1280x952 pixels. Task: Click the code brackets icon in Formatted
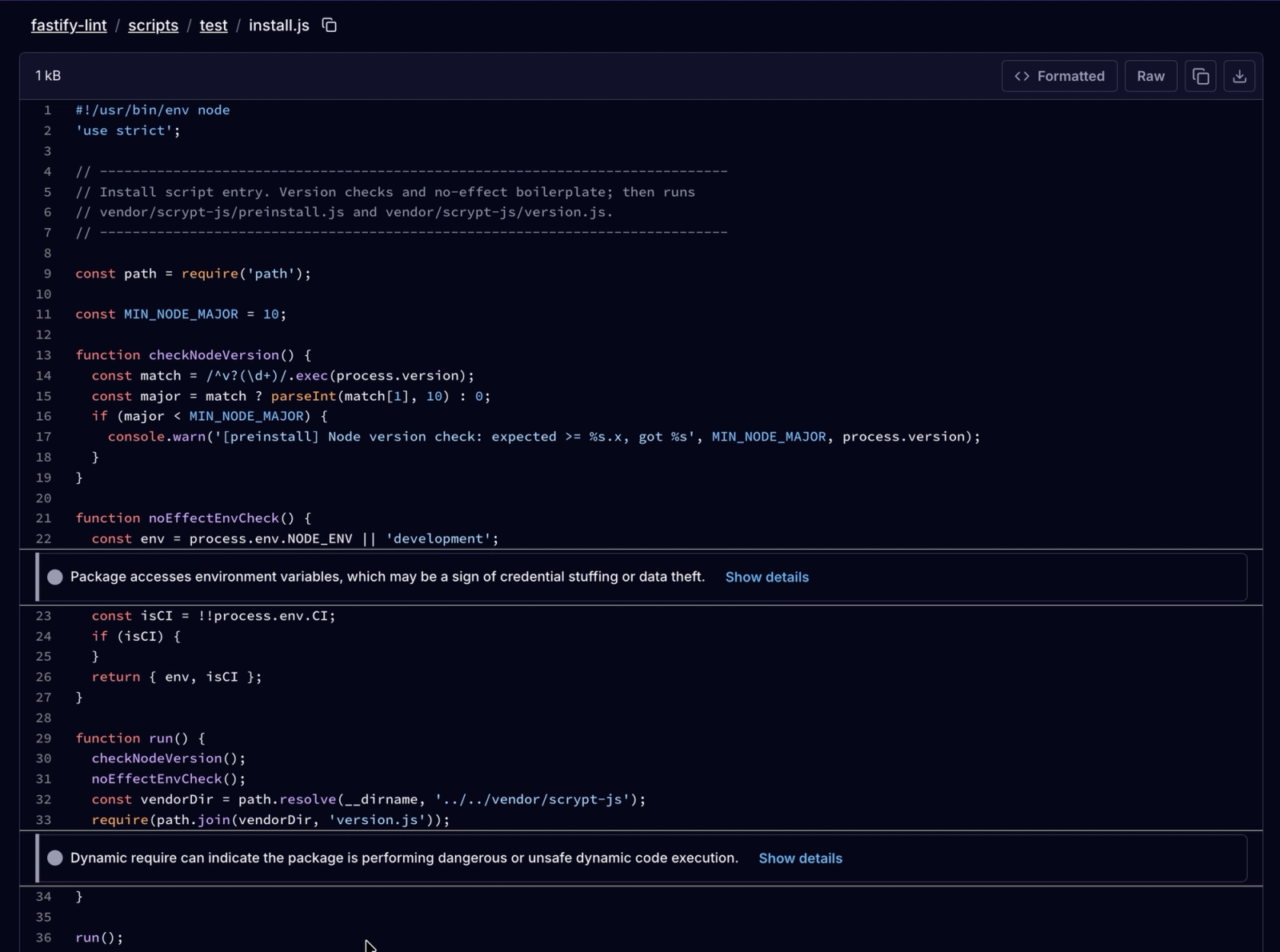(1022, 76)
